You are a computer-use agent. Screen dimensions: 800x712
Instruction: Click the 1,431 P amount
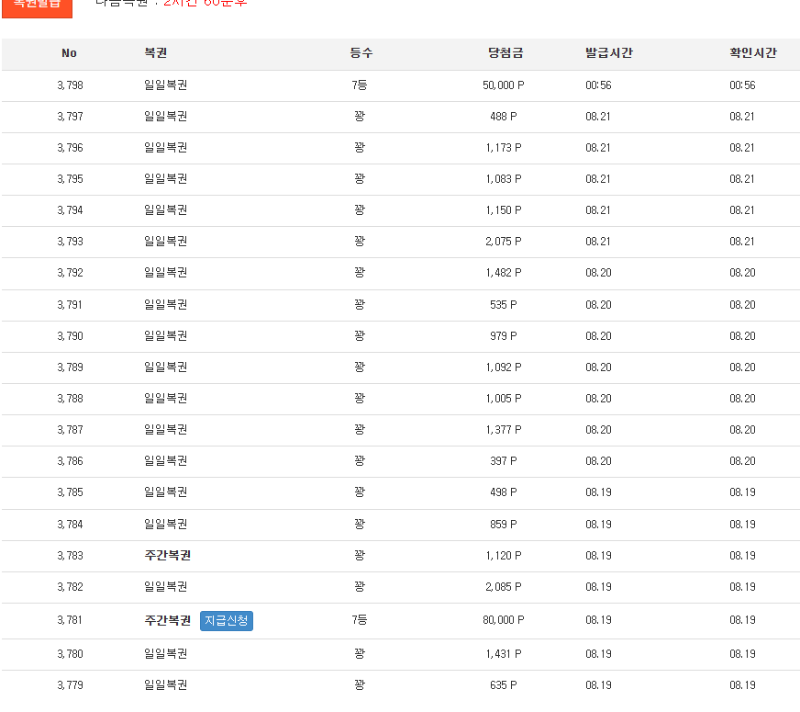(503, 654)
